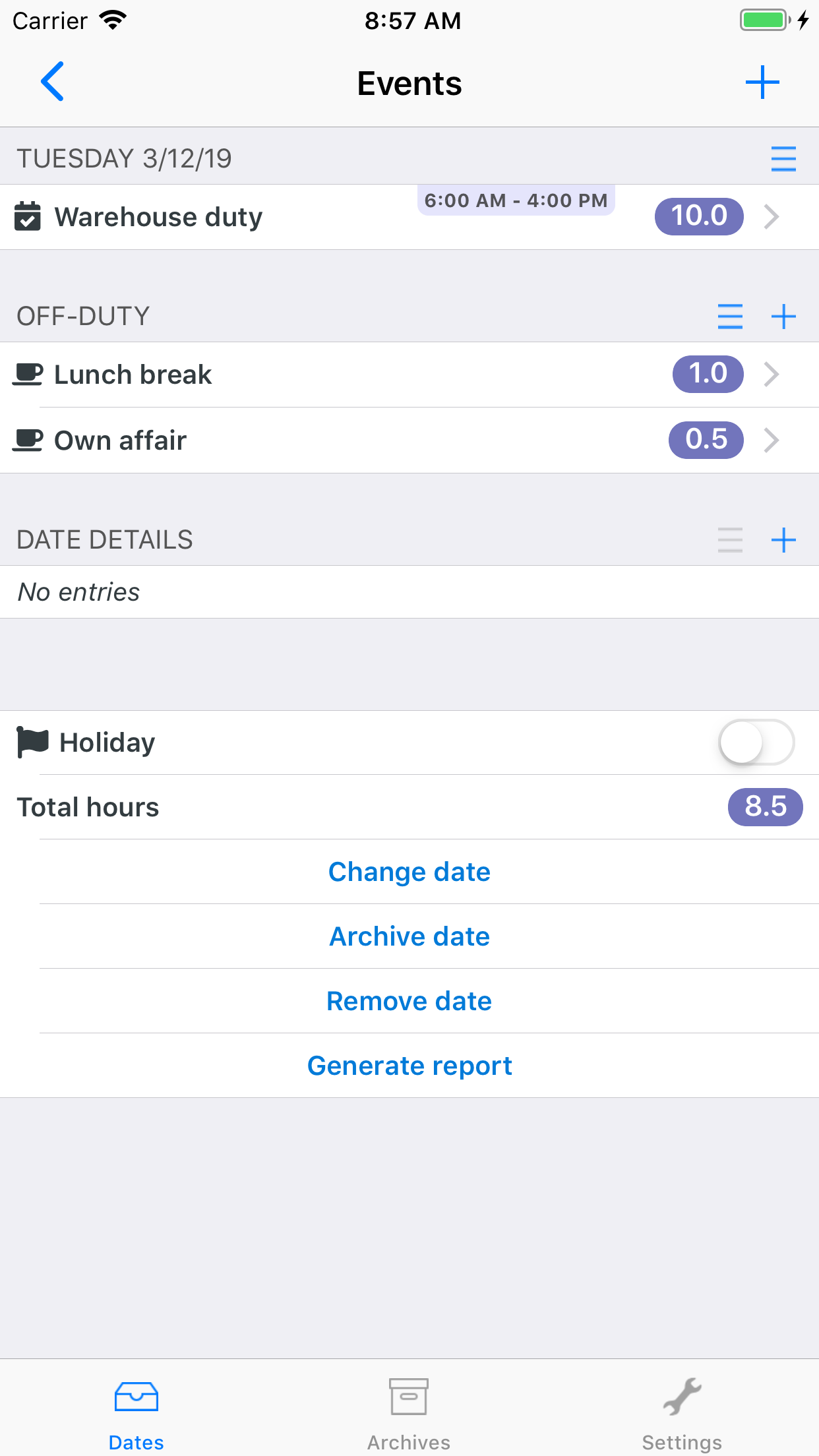Tap the Change date link
The height and width of the screenshot is (1456, 819).
click(409, 872)
